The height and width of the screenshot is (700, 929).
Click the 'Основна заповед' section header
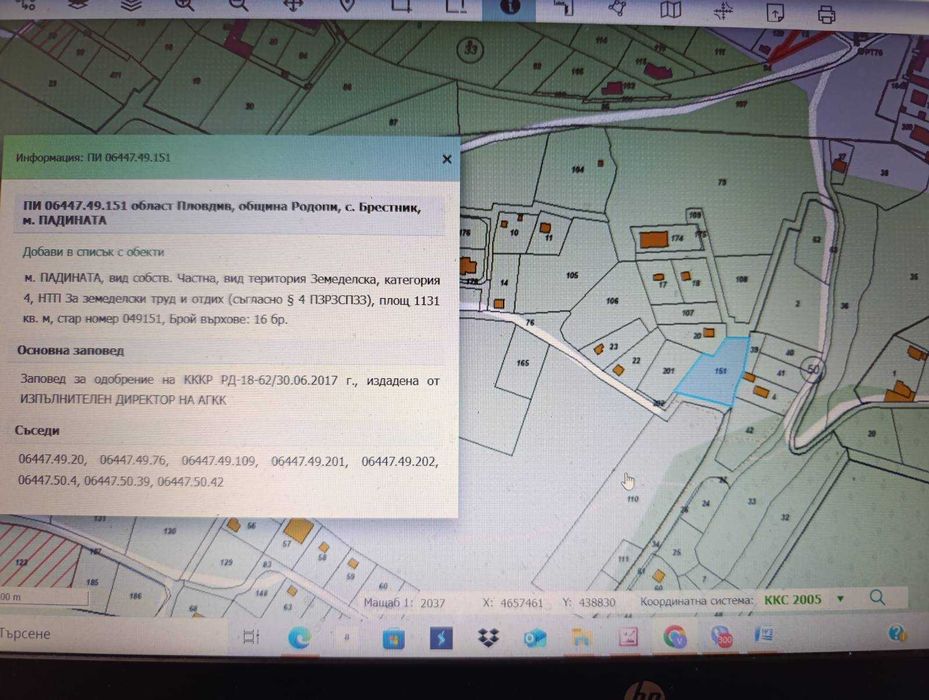click(x=71, y=350)
